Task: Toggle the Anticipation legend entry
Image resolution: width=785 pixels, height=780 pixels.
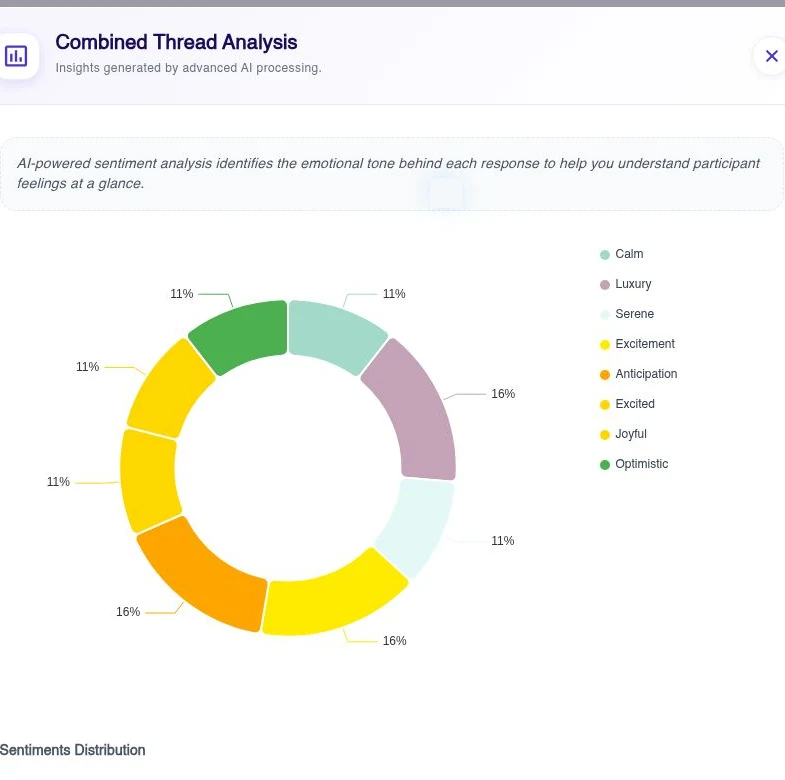Action: point(639,374)
